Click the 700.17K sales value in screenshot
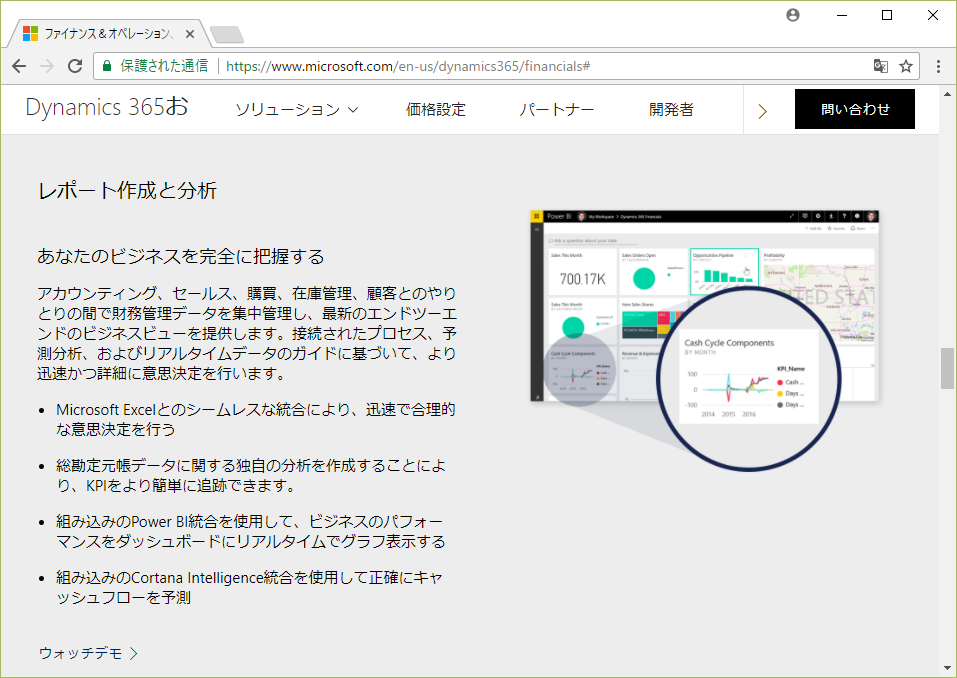957x678 pixels. pos(583,279)
